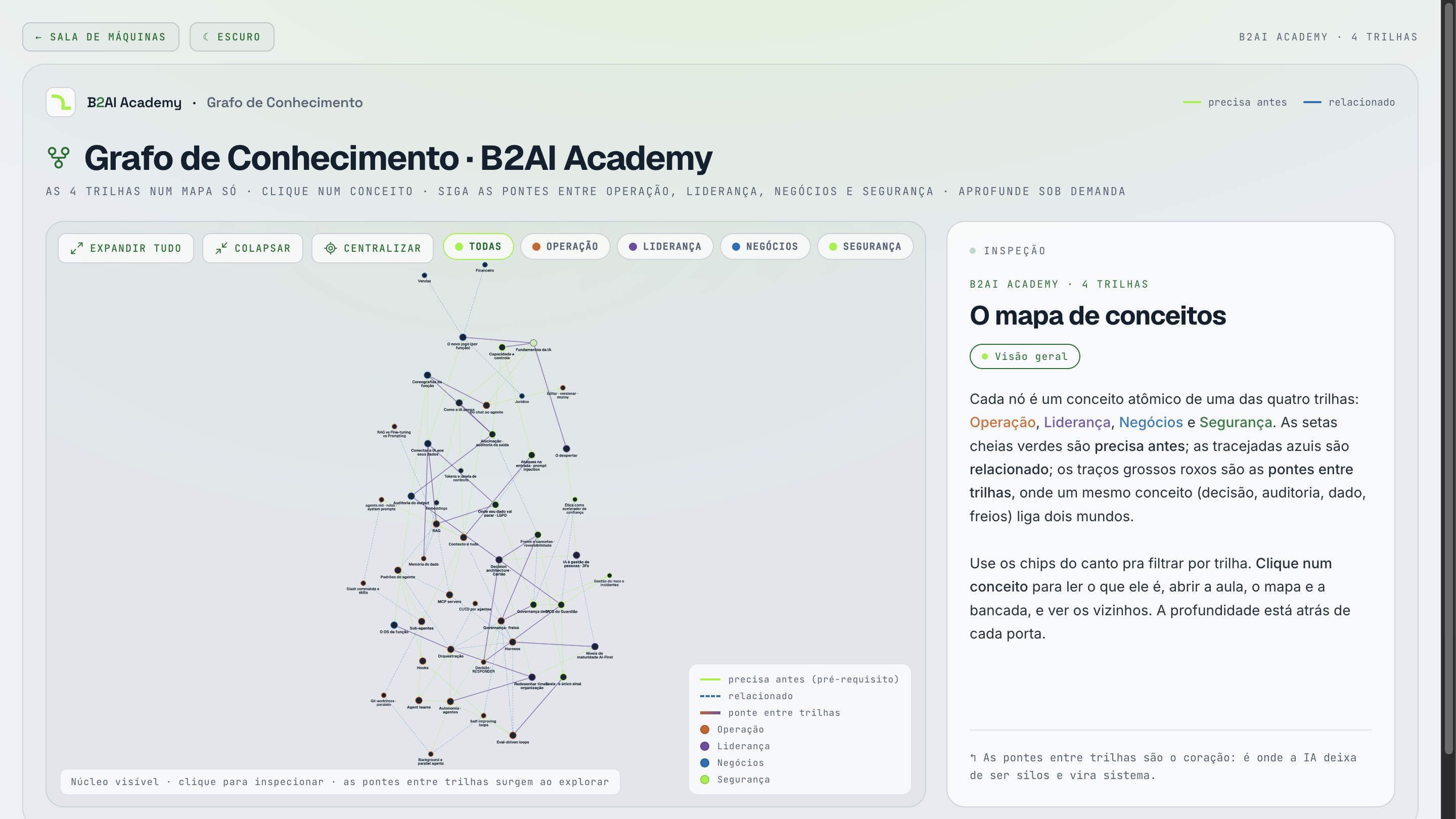The image size is (1456, 819).
Task: Select the Hooks node
Action: (422, 661)
